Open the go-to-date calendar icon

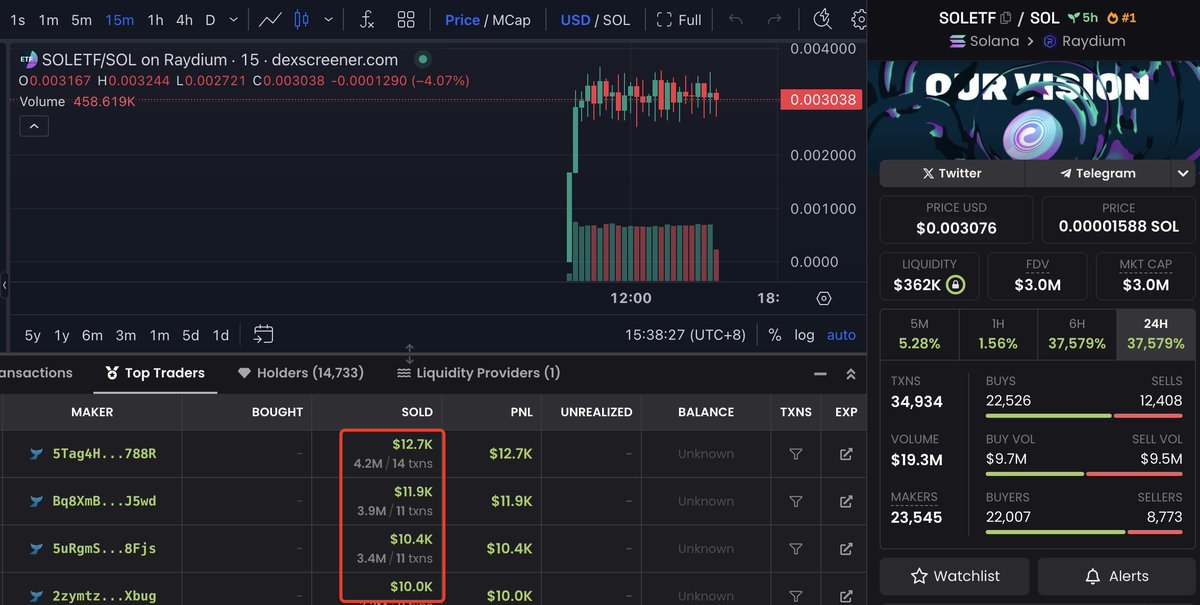pos(263,334)
